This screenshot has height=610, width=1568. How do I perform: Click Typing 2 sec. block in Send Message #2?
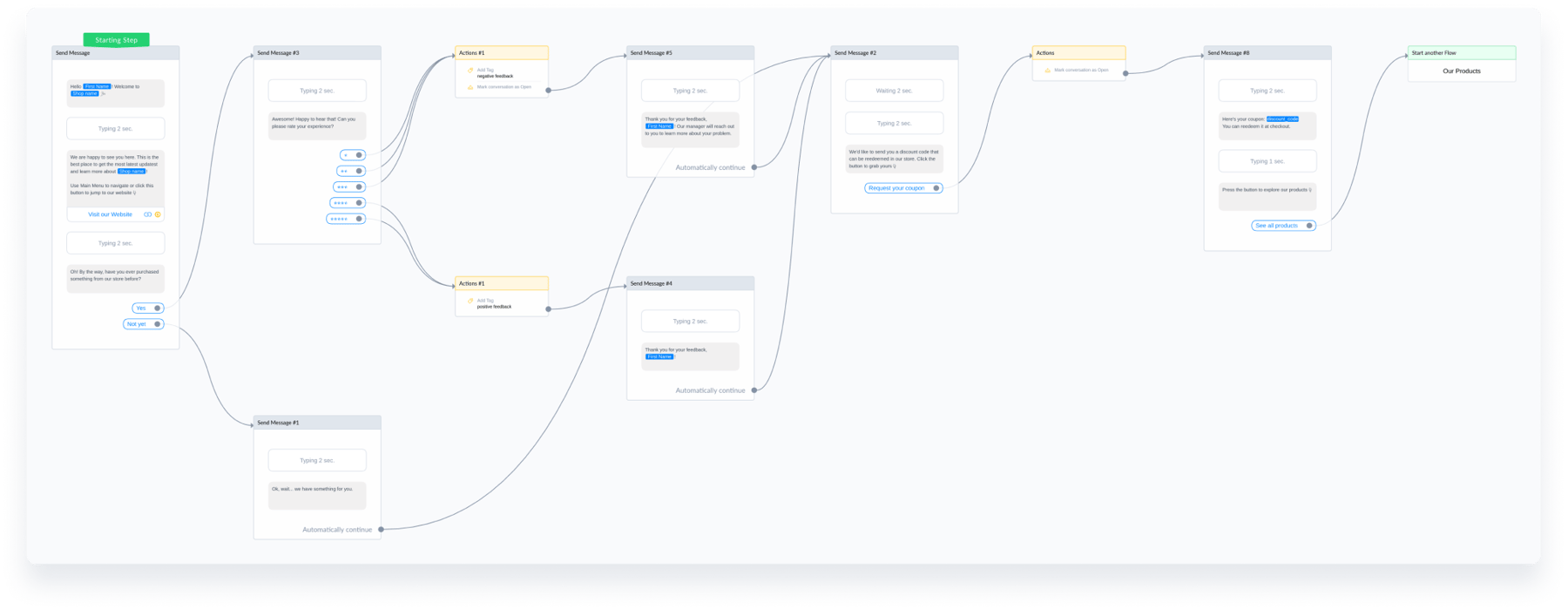895,124
